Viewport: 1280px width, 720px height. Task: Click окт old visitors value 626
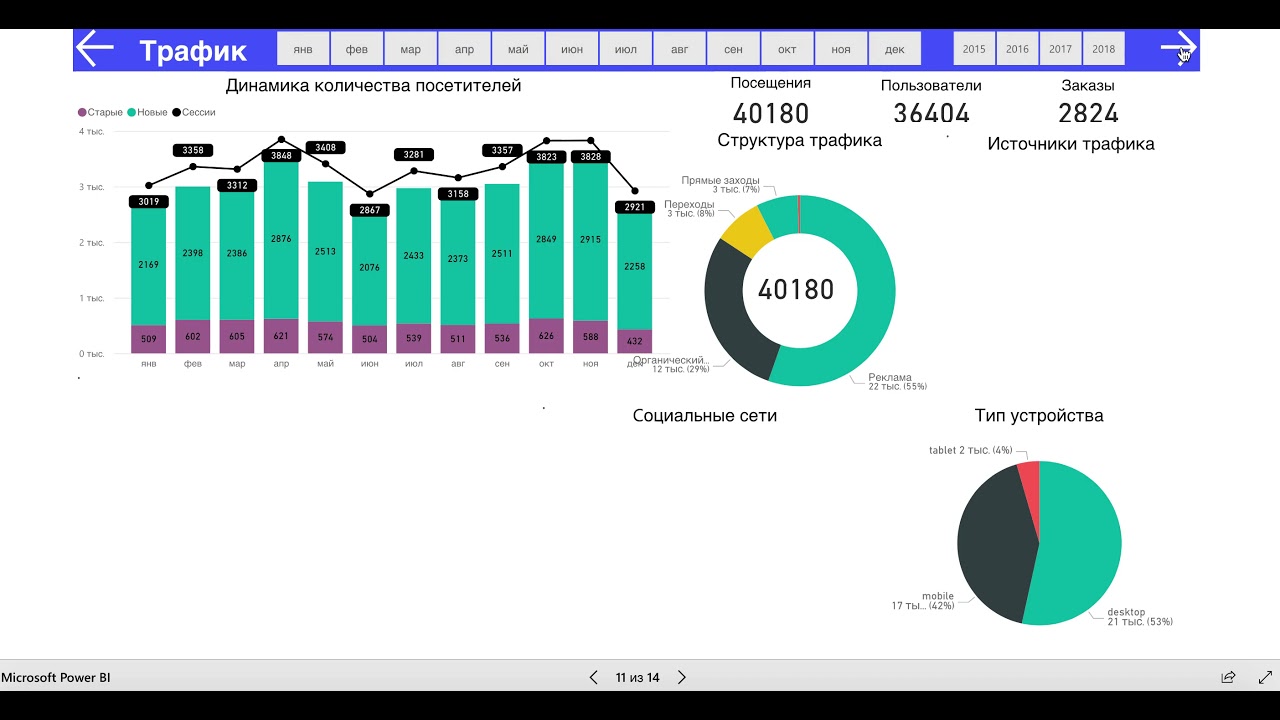[x=546, y=338]
